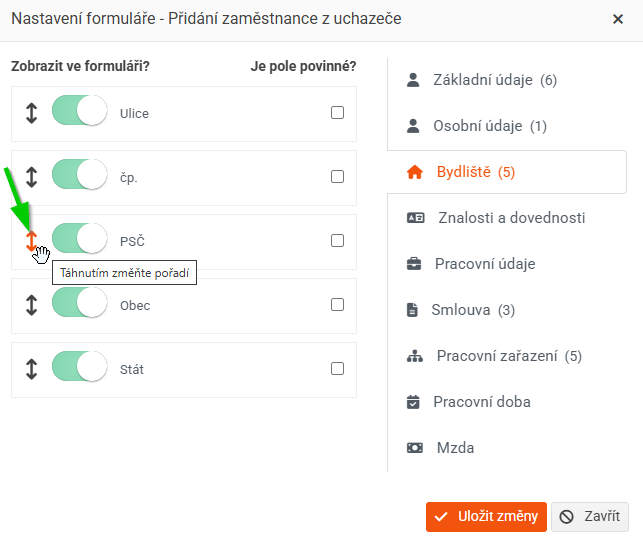The width and height of the screenshot is (643, 545).
Task: Close the dialog with the X icon
Action: coord(618,19)
